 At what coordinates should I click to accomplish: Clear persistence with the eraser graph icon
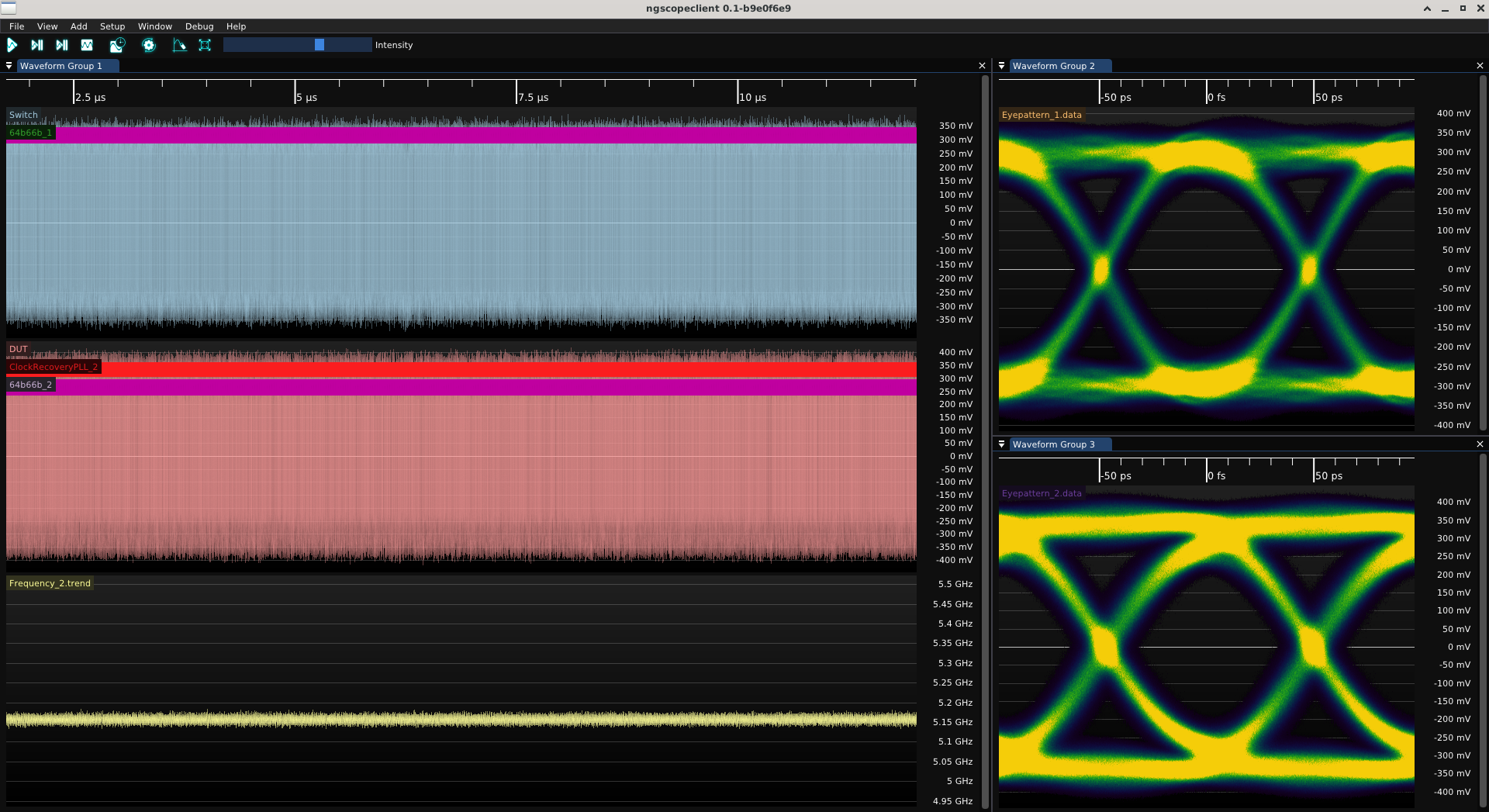tap(179, 45)
